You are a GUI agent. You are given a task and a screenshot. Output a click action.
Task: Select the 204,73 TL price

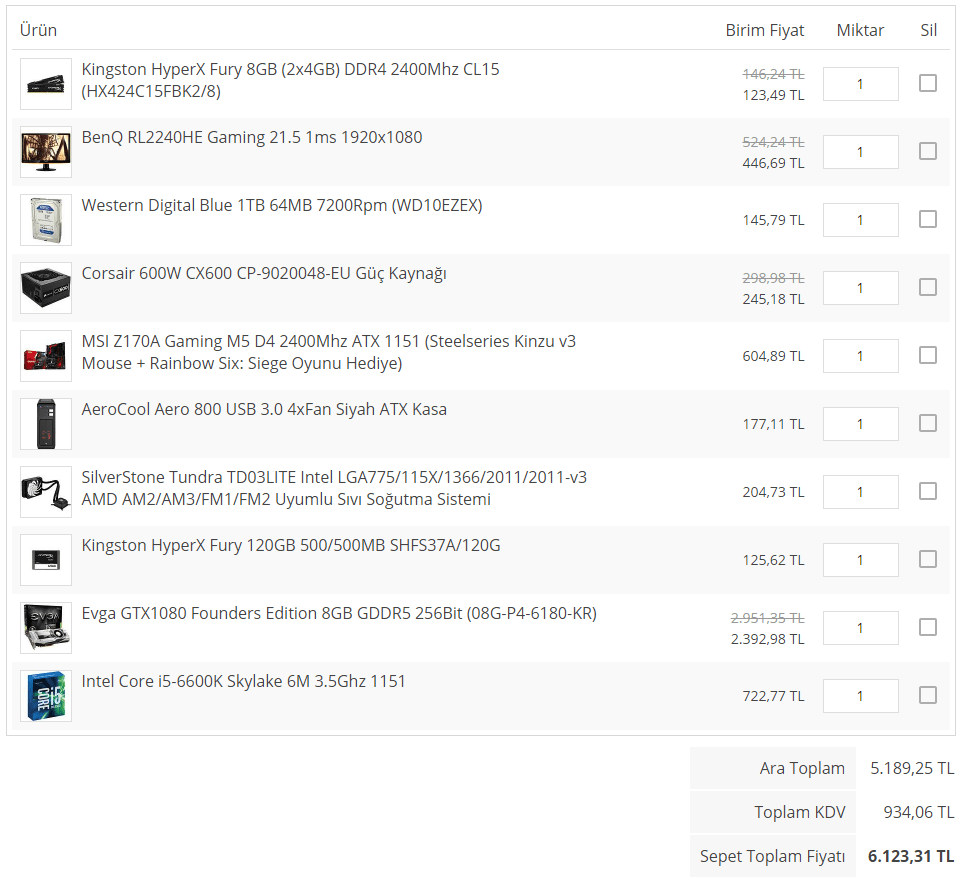(773, 491)
